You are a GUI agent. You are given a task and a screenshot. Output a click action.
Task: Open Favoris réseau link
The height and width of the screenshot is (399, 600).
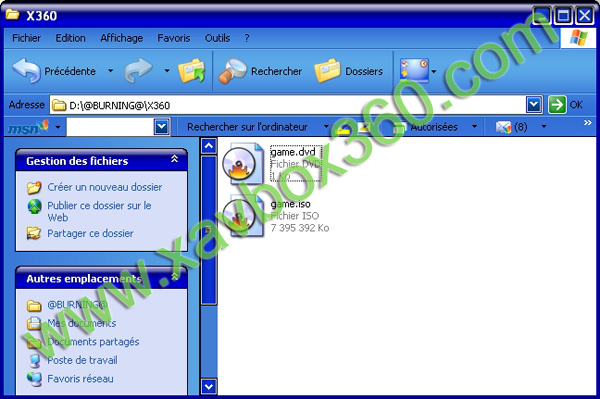pyautogui.click(x=80, y=379)
